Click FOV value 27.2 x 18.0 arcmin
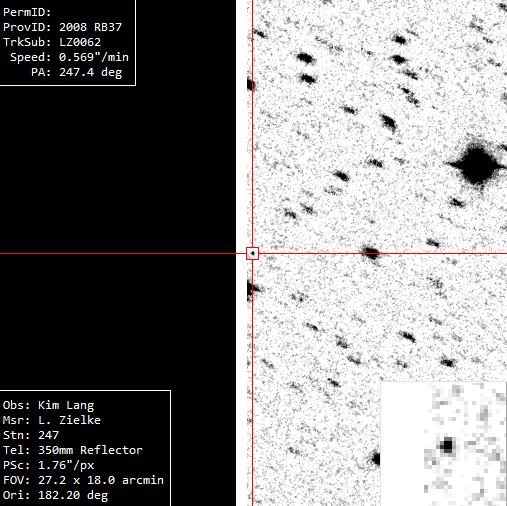Viewport: 507px width, 506px height. click(101, 480)
